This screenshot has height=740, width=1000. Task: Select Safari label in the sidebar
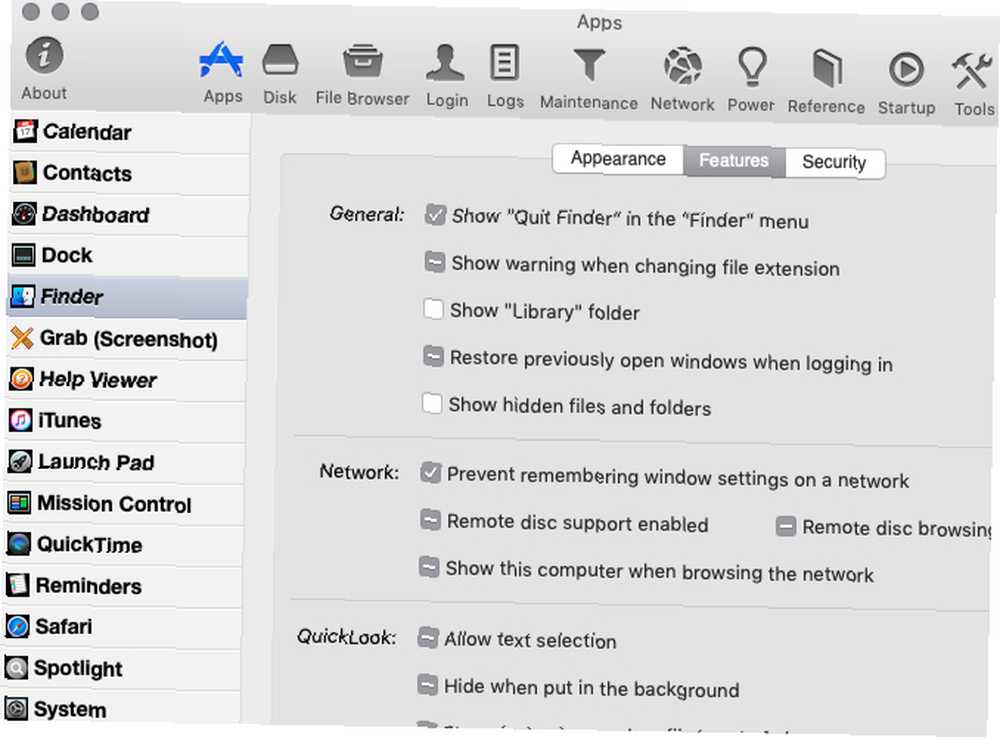pos(64,626)
